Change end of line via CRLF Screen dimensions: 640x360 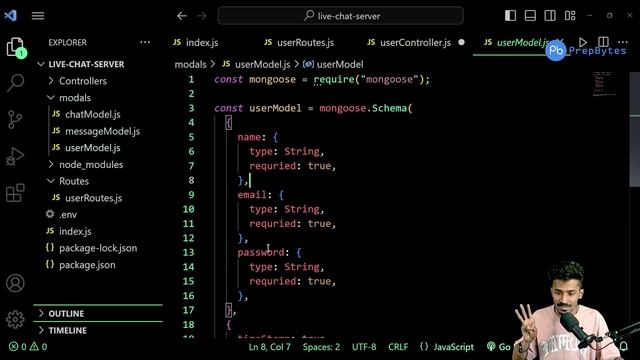398,347
